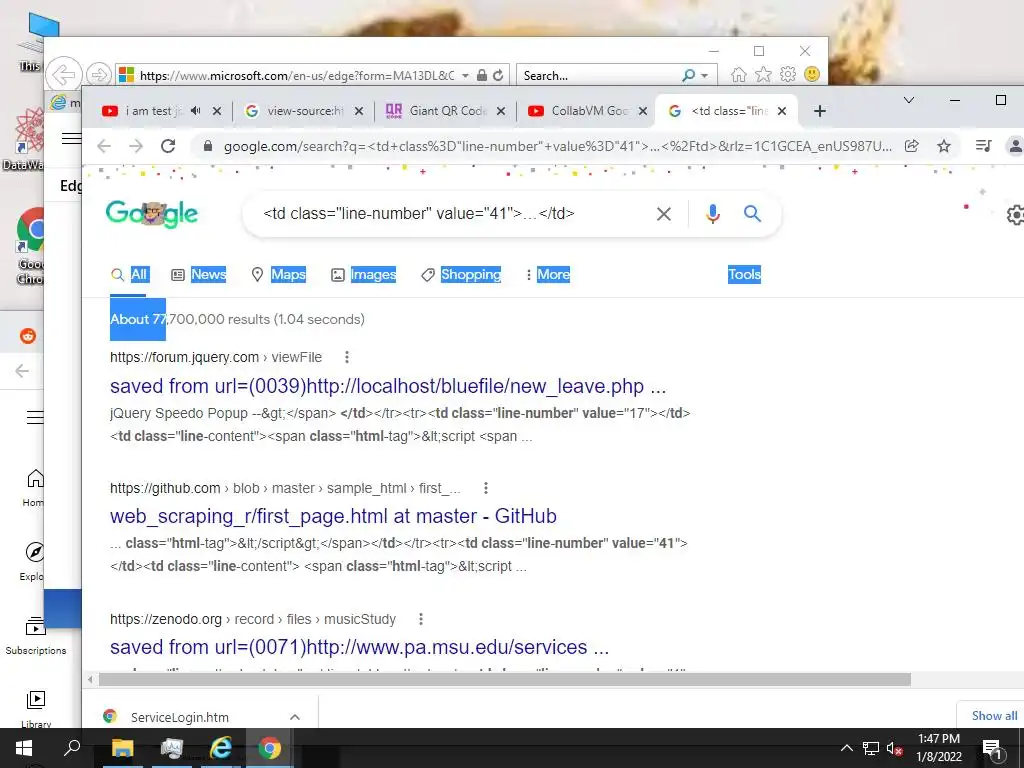Switch to Internet Explorer on the taskbar
This screenshot has width=1024, height=768.
[x=221, y=748]
